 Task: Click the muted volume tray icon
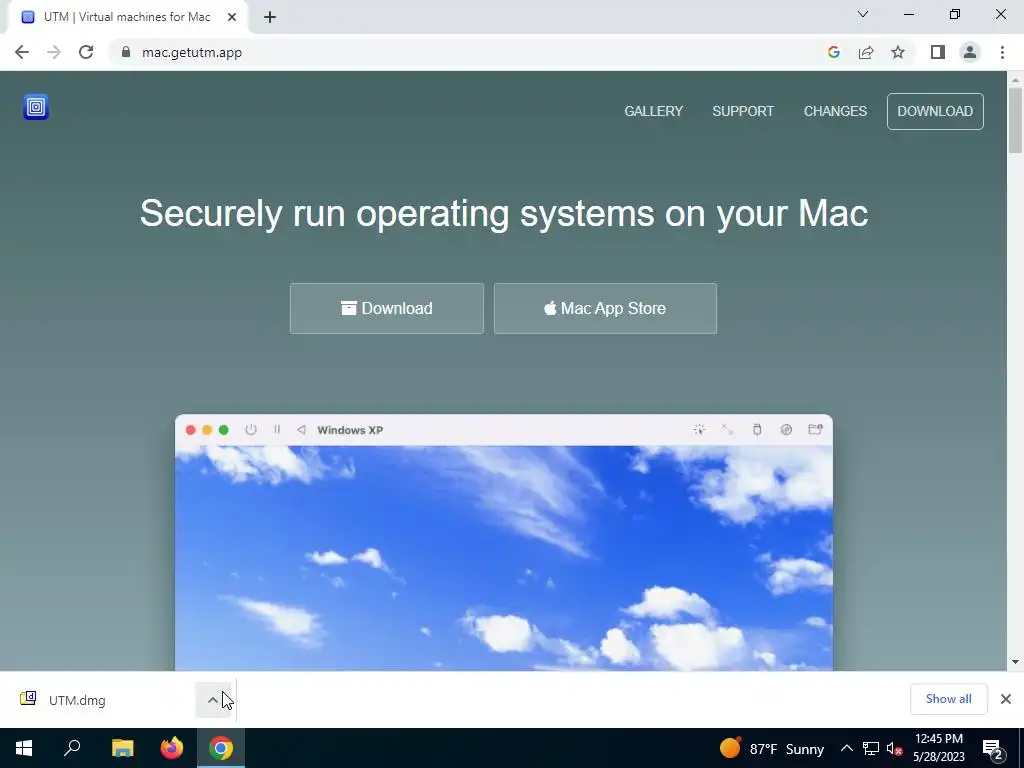[895, 748]
